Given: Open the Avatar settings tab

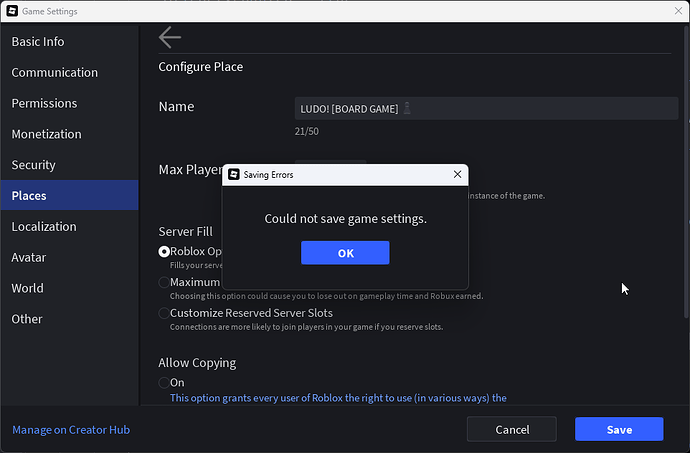Looking at the screenshot, I should [70, 257].
